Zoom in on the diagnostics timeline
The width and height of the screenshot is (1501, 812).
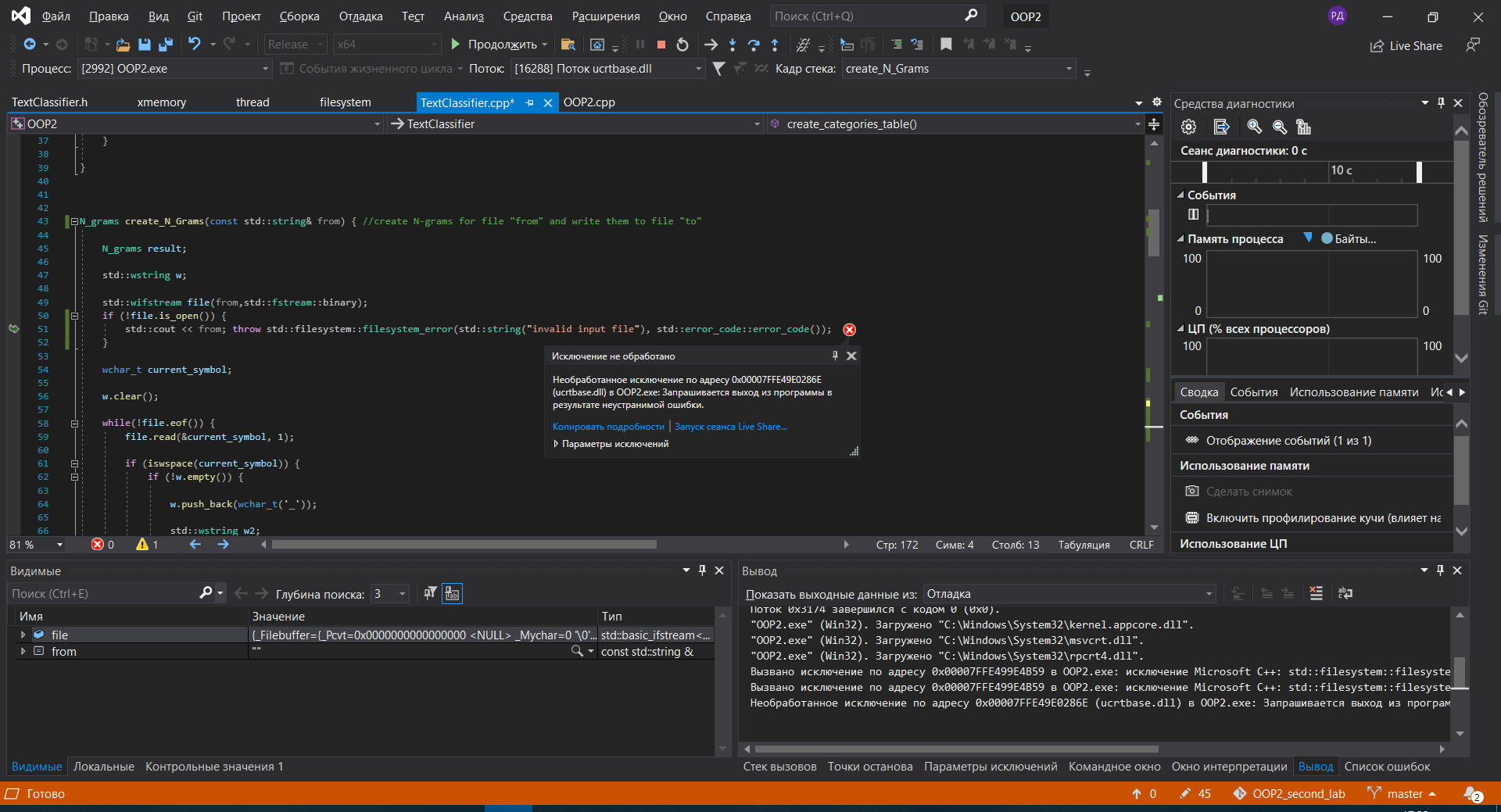coord(1254,127)
